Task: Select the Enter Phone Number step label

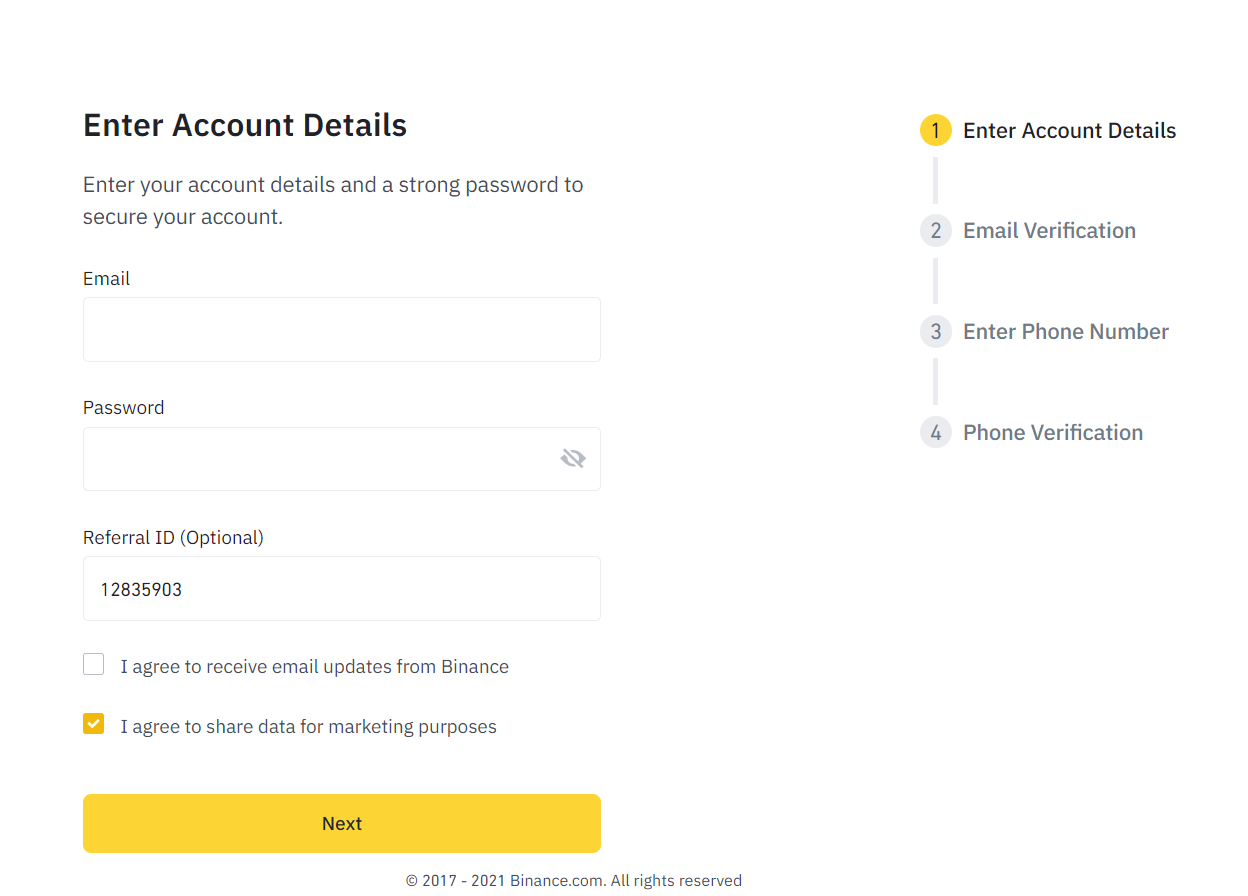Action: (x=1065, y=332)
